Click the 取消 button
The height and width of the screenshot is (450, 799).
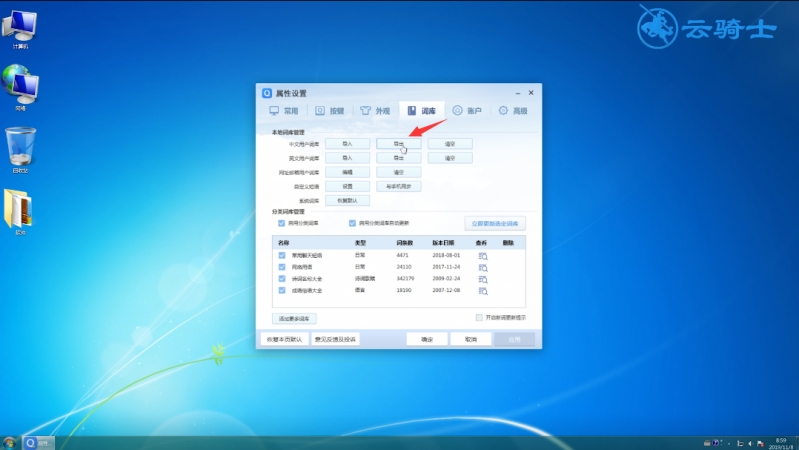(471, 339)
